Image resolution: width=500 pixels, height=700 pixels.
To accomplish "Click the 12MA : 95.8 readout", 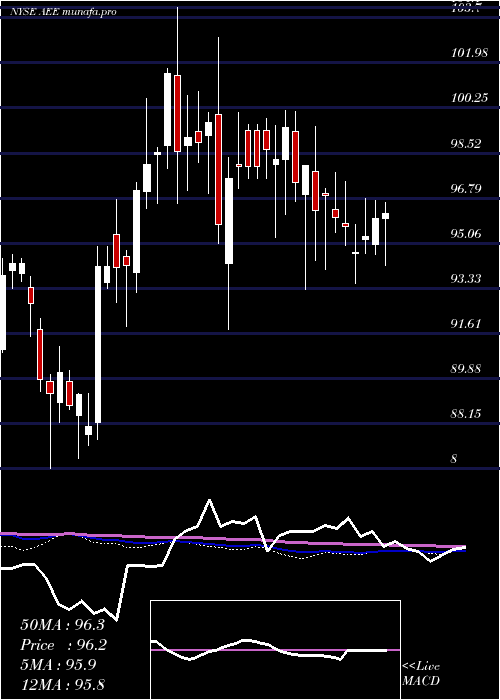I will tap(62, 684).
